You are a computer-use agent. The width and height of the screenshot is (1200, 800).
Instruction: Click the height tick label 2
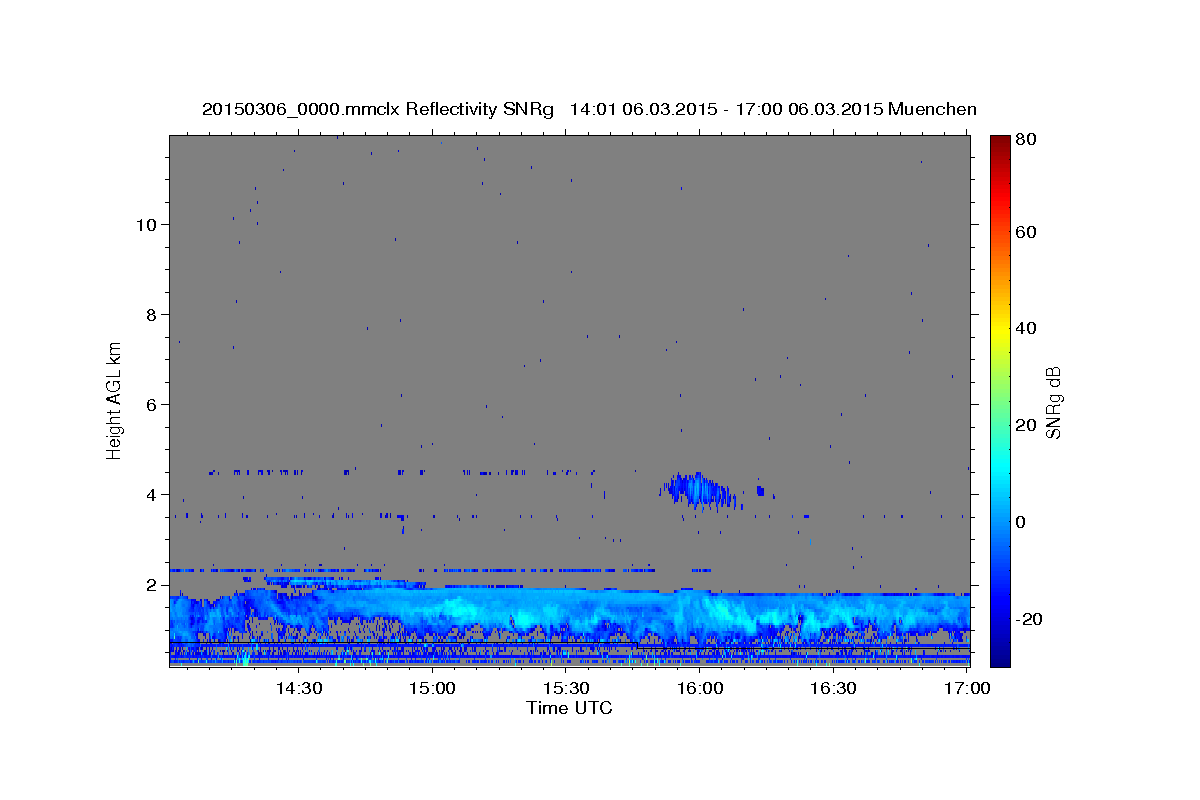(x=150, y=584)
